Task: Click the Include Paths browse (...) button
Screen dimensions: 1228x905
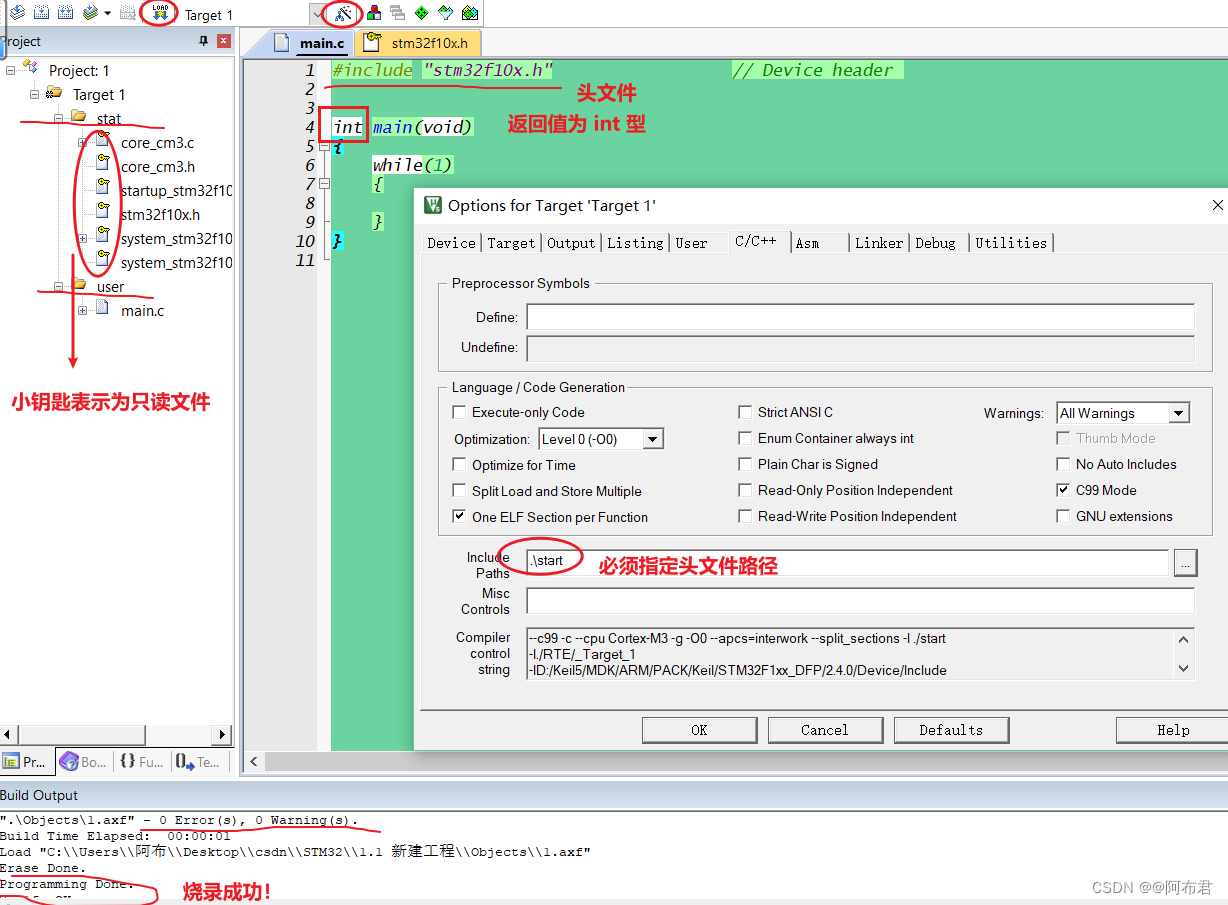Action: (x=1185, y=563)
